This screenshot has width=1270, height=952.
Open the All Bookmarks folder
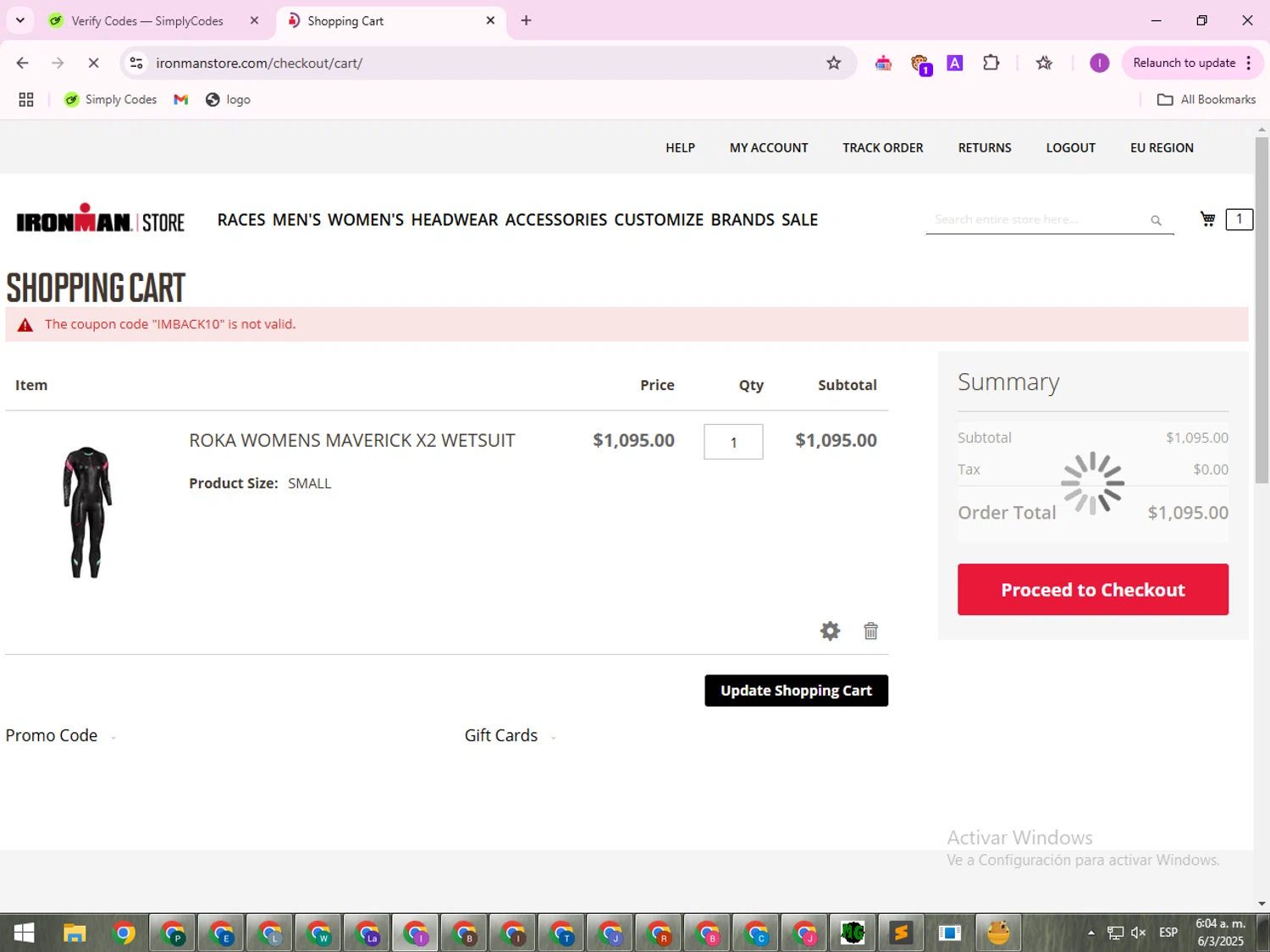[x=1206, y=100]
